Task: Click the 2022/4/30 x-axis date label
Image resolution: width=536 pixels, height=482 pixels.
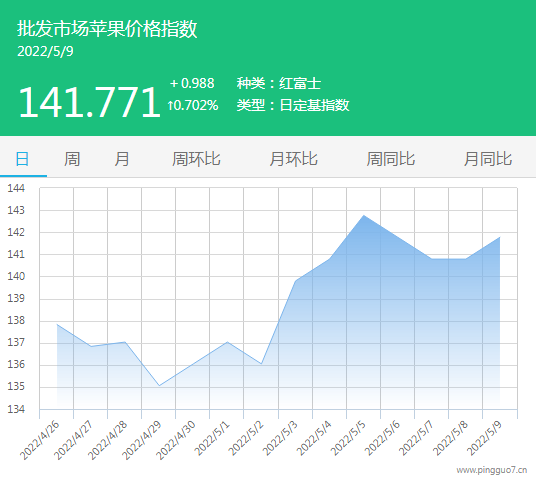Action: (176, 440)
